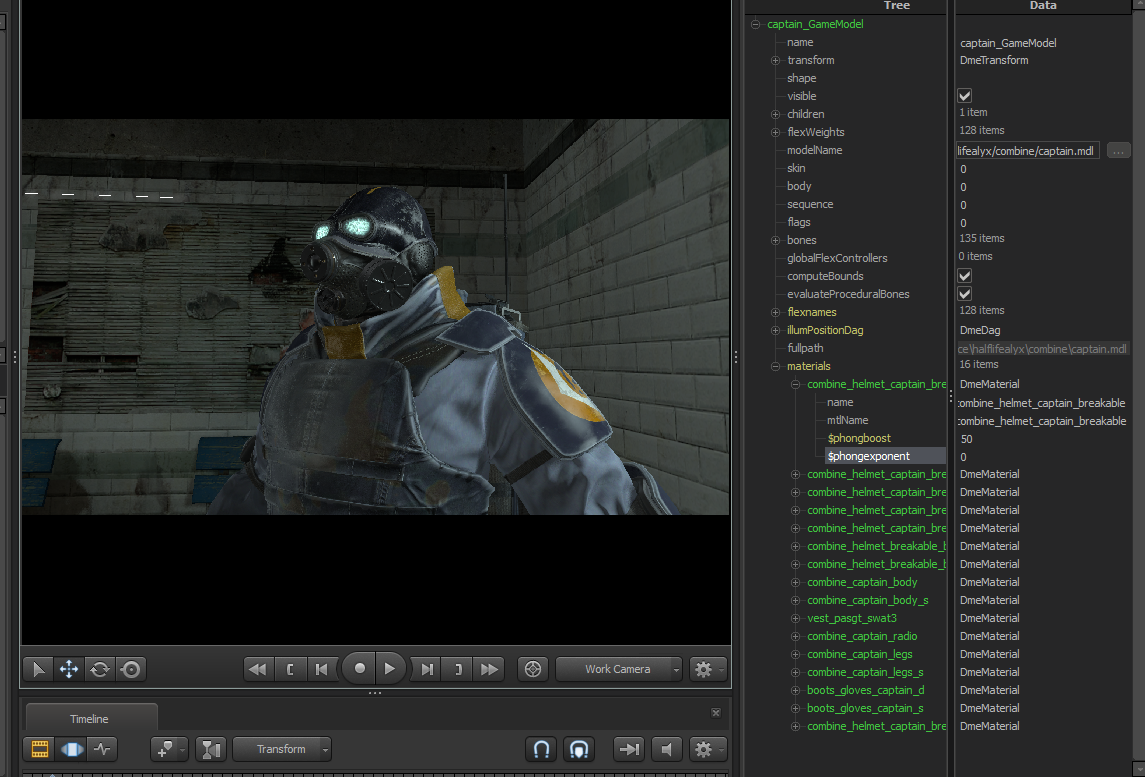Select the combine_captain_legs_s material row
The width and height of the screenshot is (1145, 777).
coord(865,673)
